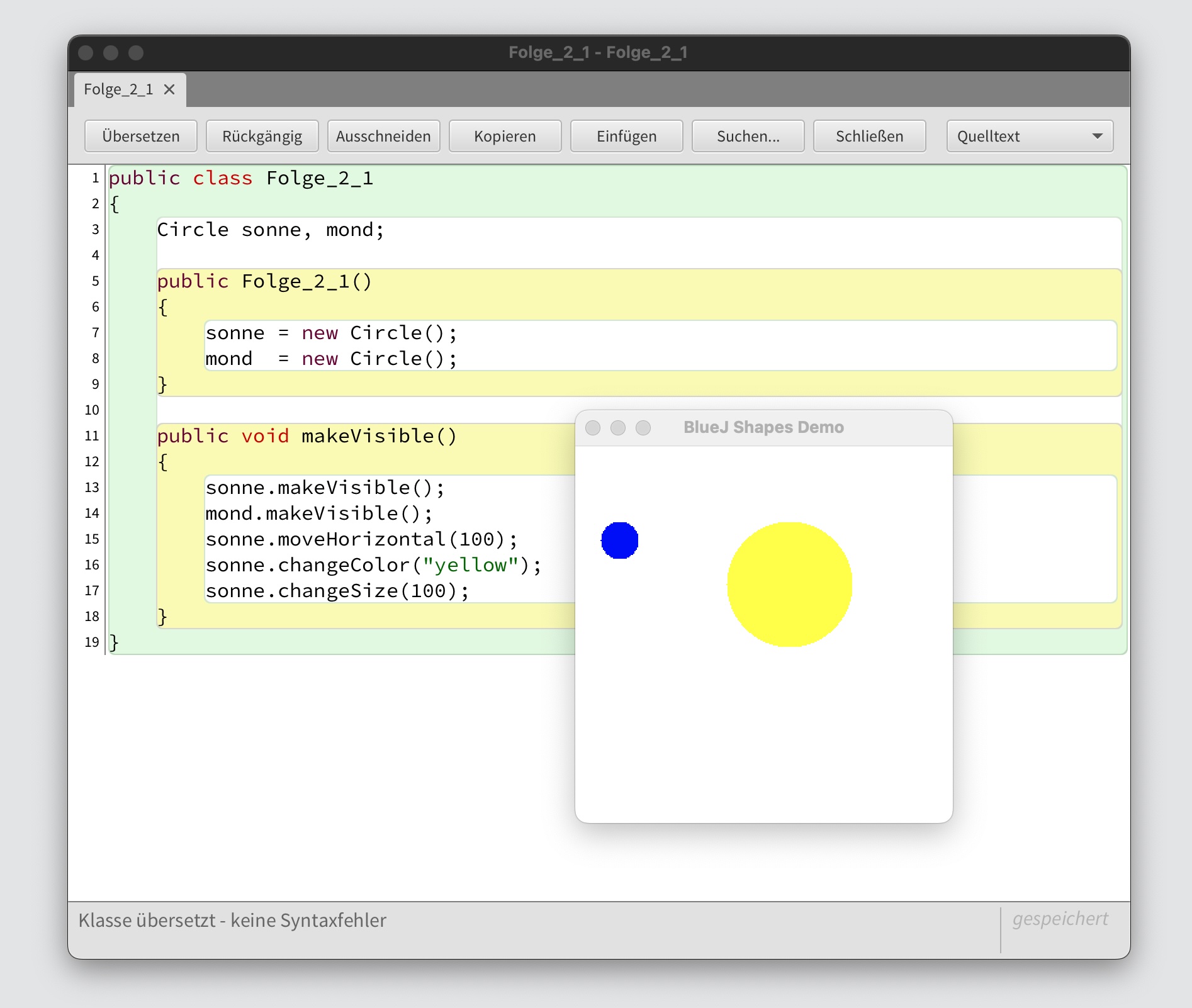Close the Folge_2_1 tab with X
This screenshot has height=1008, width=1192.
[169, 89]
